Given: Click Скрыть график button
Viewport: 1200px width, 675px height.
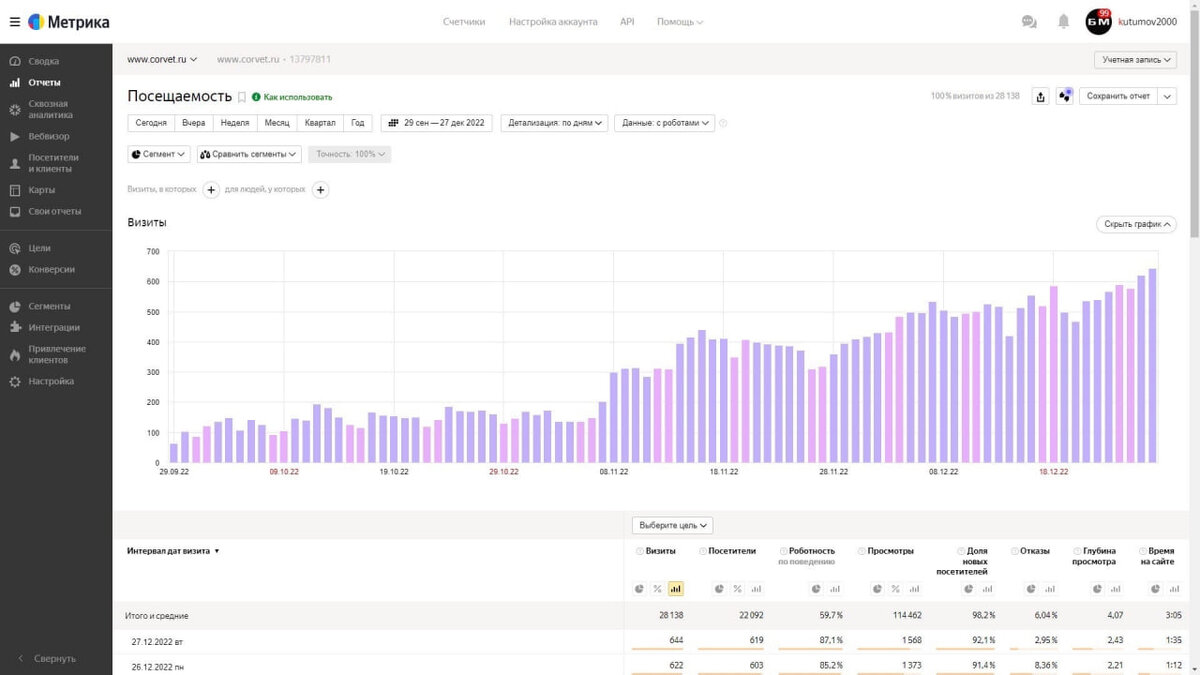Looking at the screenshot, I should (1136, 224).
